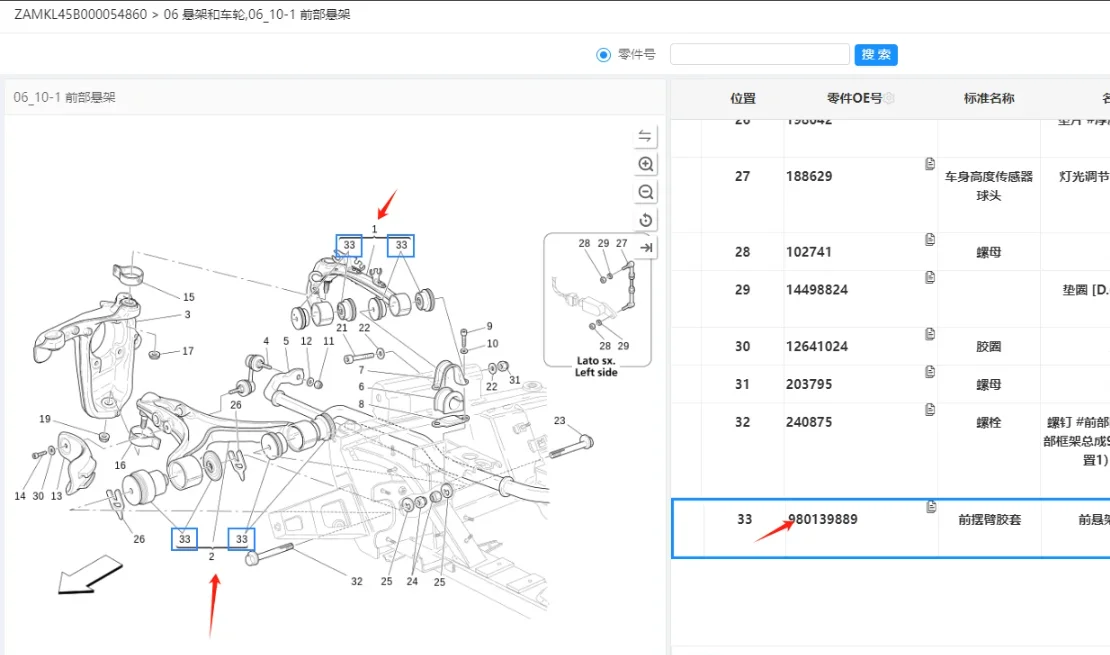Click position number 33 in the table

coord(744,519)
